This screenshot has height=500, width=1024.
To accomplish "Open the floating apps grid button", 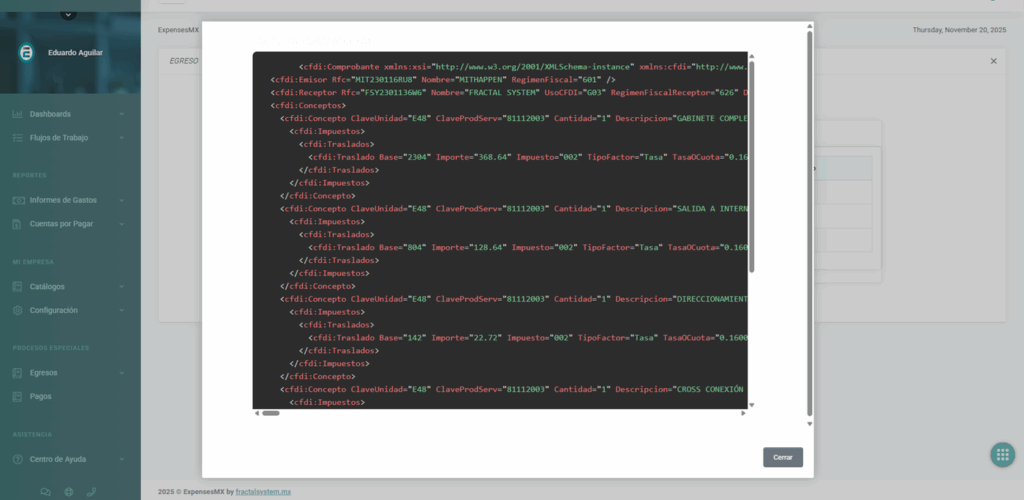I will (x=1002, y=455).
